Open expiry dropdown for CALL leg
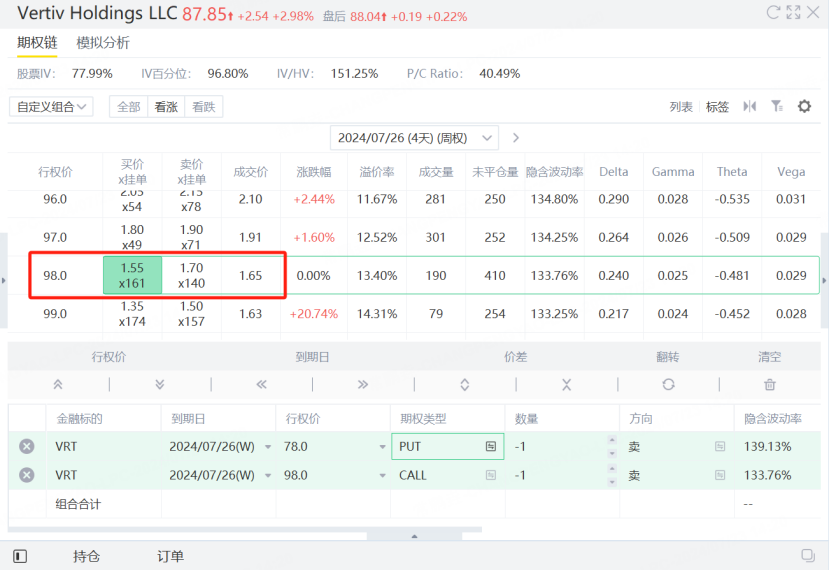Image resolution: width=830 pixels, height=570 pixels. (268, 476)
